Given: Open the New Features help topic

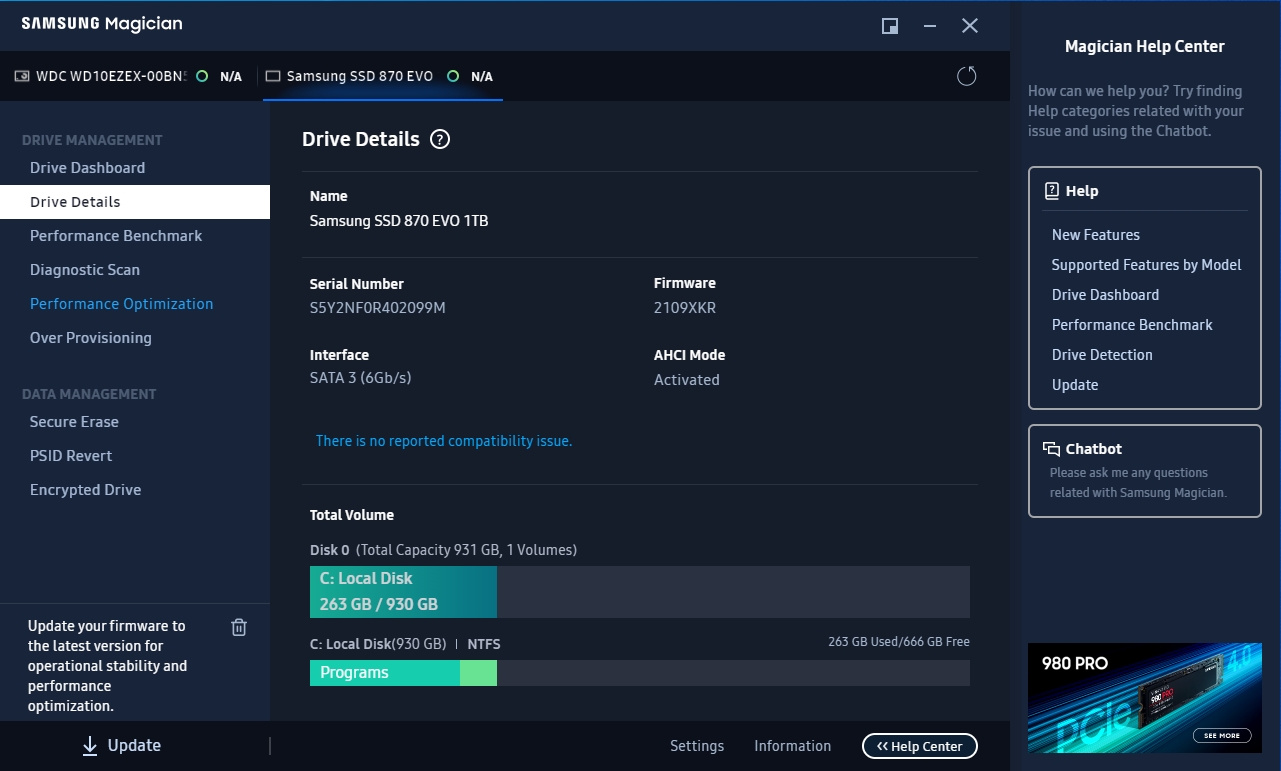Looking at the screenshot, I should (1096, 235).
